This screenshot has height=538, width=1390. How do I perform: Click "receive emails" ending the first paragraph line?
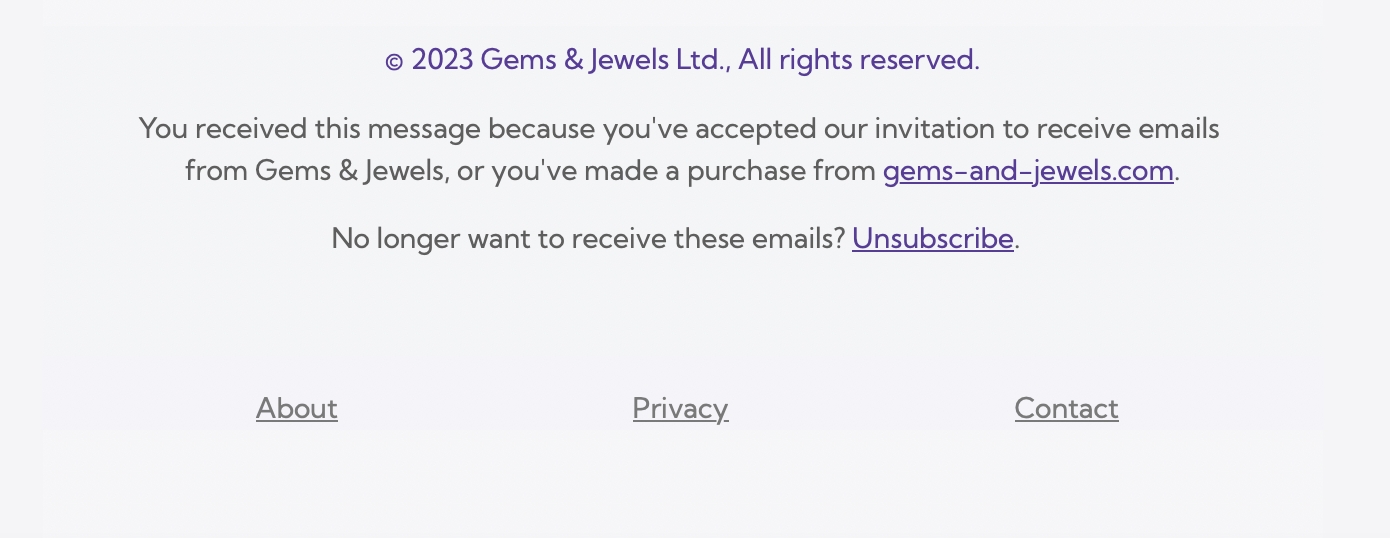click(1128, 129)
